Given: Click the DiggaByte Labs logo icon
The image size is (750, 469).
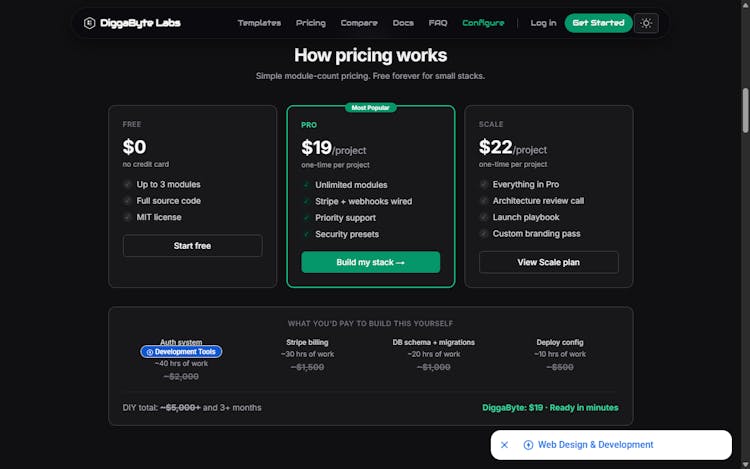Looking at the screenshot, I should click(x=90, y=23).
